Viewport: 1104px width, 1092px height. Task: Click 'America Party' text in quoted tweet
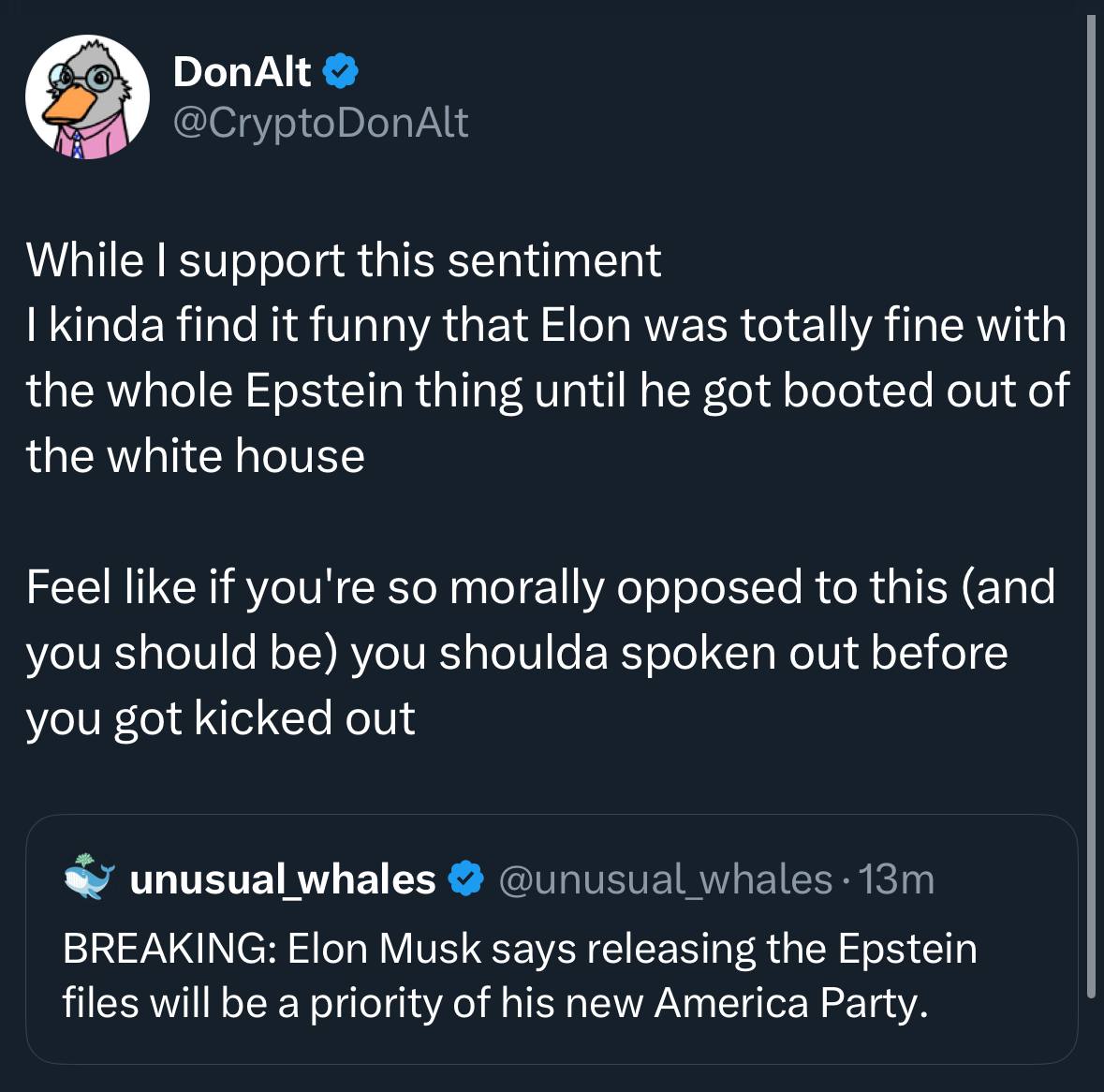pos(791,1003)
